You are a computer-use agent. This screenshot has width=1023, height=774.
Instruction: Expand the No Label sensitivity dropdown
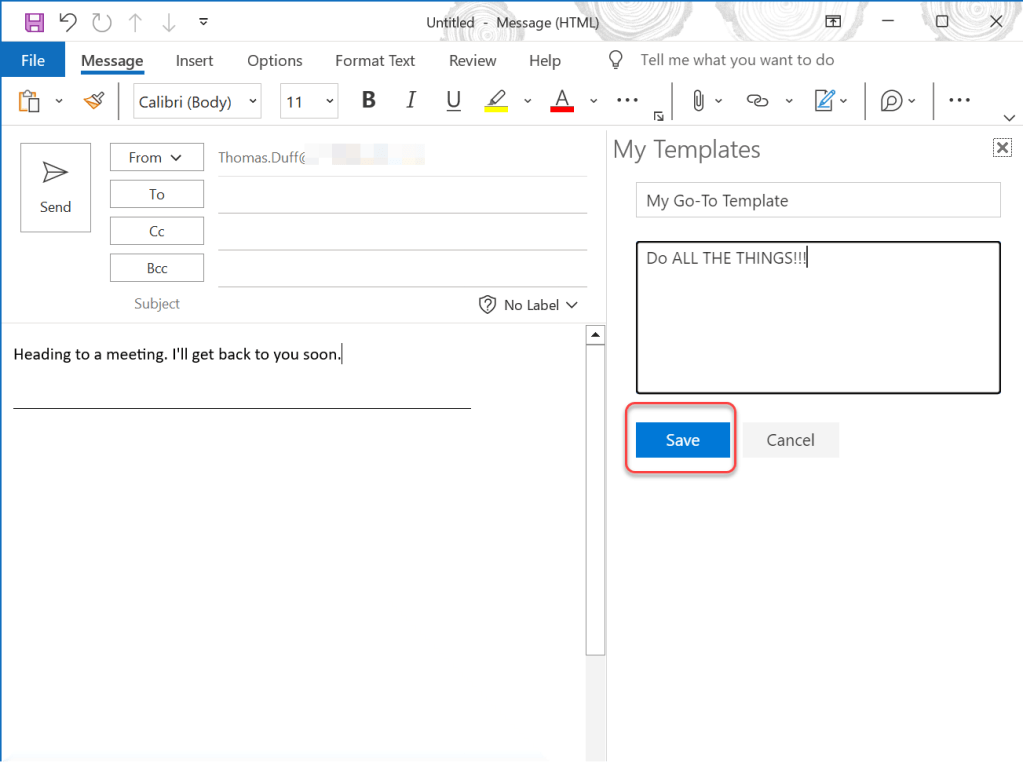point(530,305)
